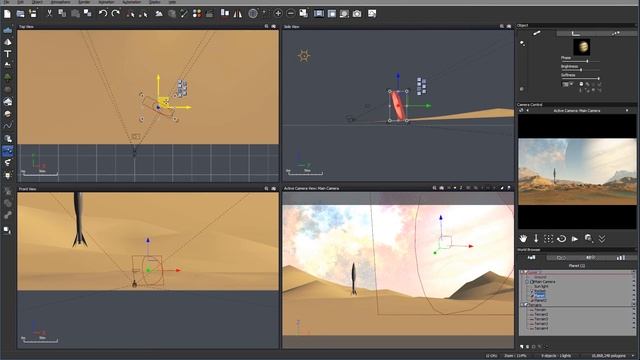This screenshot has height=360, width=640.
Task: Click the dotted frame icon in Camera Control
Action: tap(549, 239)
